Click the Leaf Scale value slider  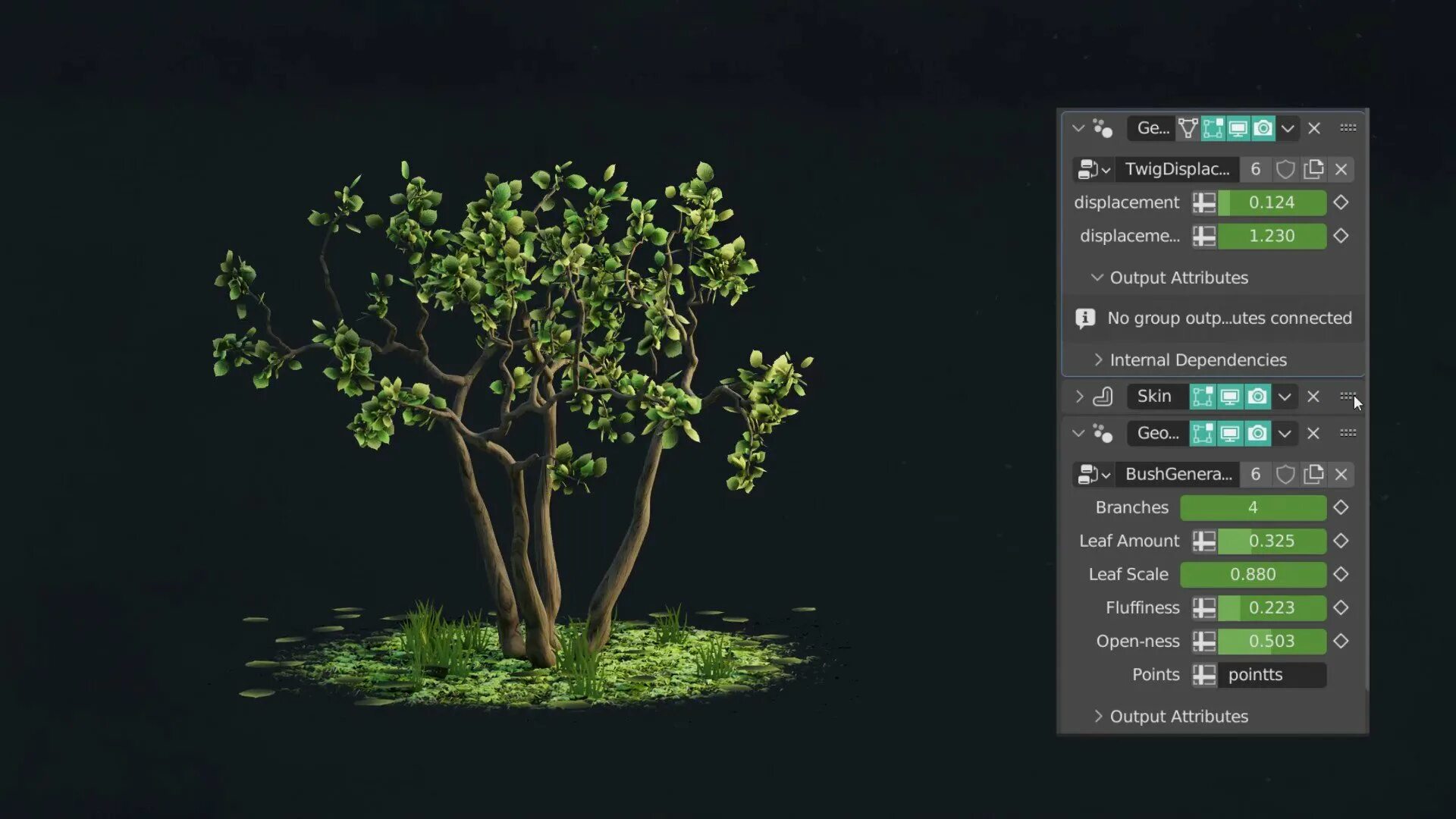point(1253,574)
